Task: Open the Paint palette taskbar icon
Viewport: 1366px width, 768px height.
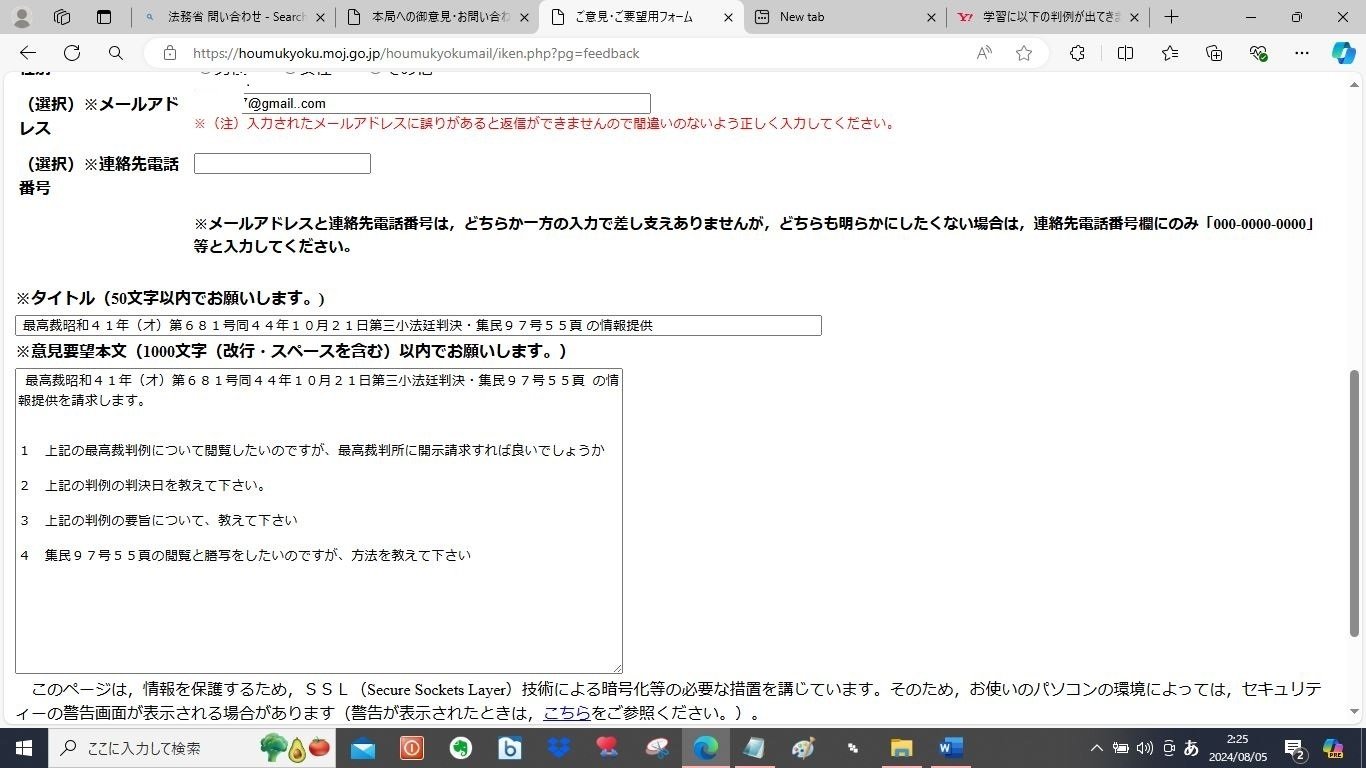Action: pyautogui.click(x=803, y=748)
